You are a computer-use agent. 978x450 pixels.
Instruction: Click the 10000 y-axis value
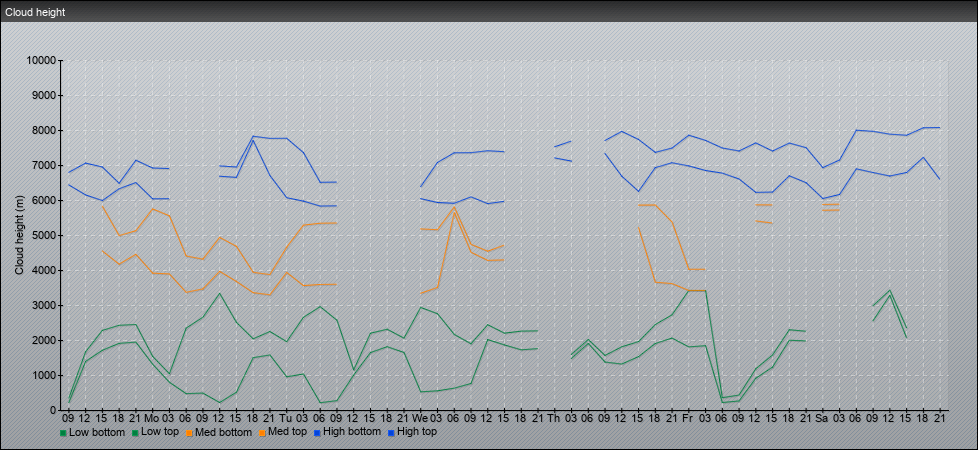pos(41,61)
